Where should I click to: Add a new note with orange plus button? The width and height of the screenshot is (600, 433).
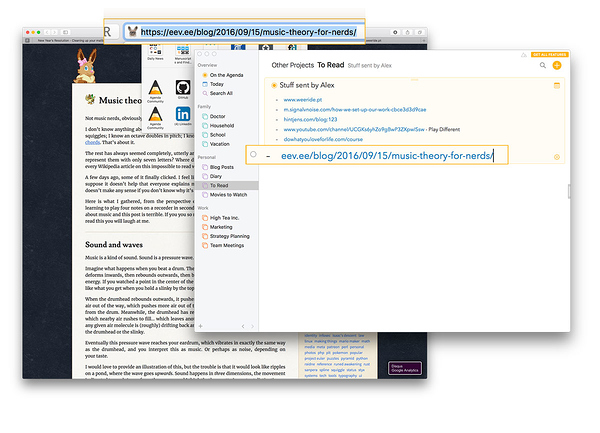[x=557, y=65]
